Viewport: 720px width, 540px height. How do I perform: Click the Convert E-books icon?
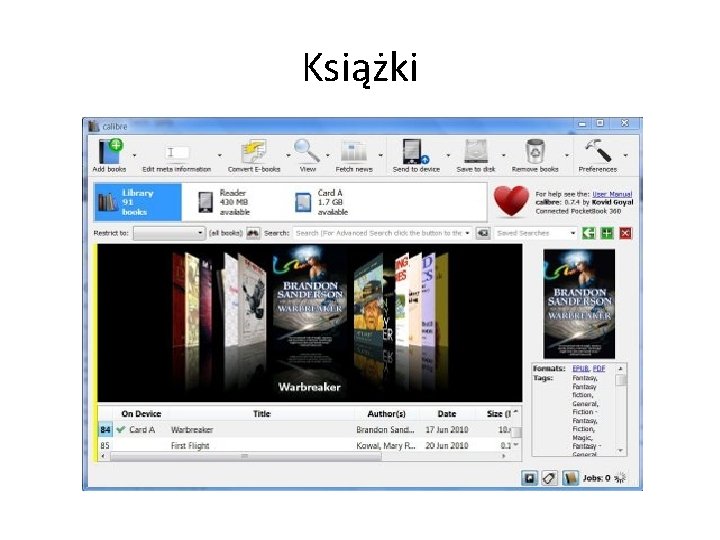coord(253,152)
